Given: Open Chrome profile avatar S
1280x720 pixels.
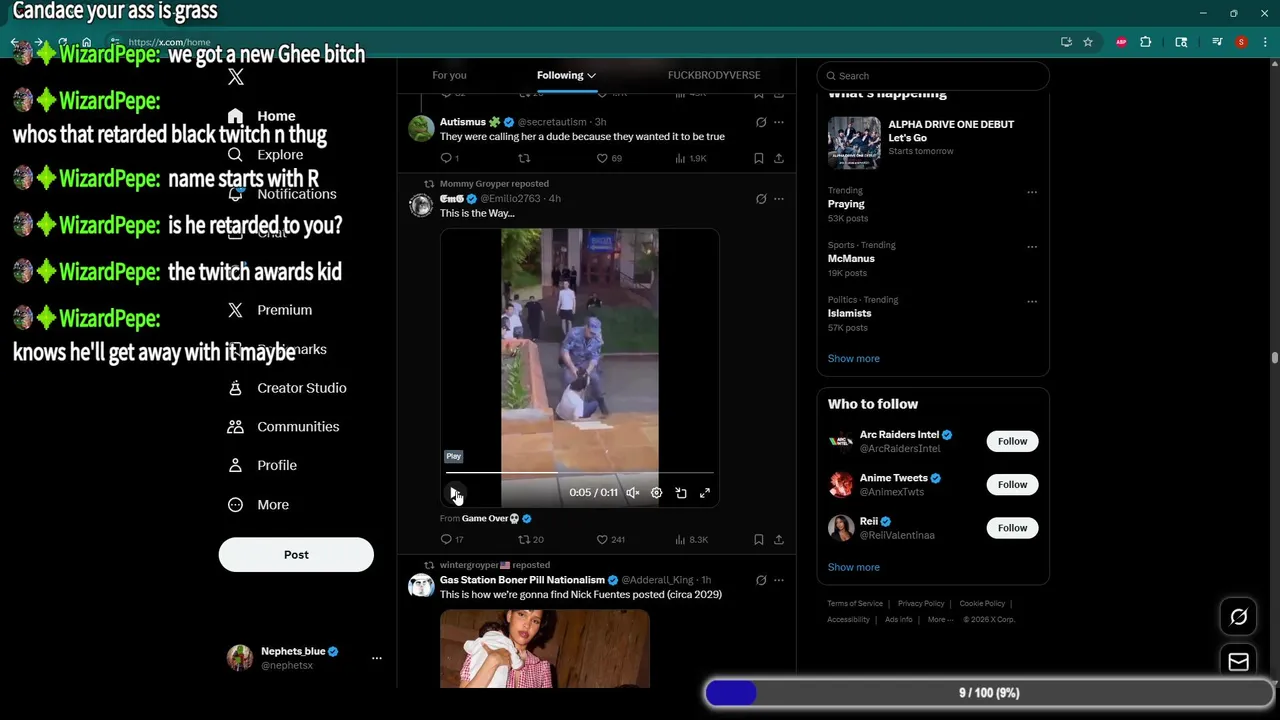Looking at the screenshot, I should point(1241,42).
